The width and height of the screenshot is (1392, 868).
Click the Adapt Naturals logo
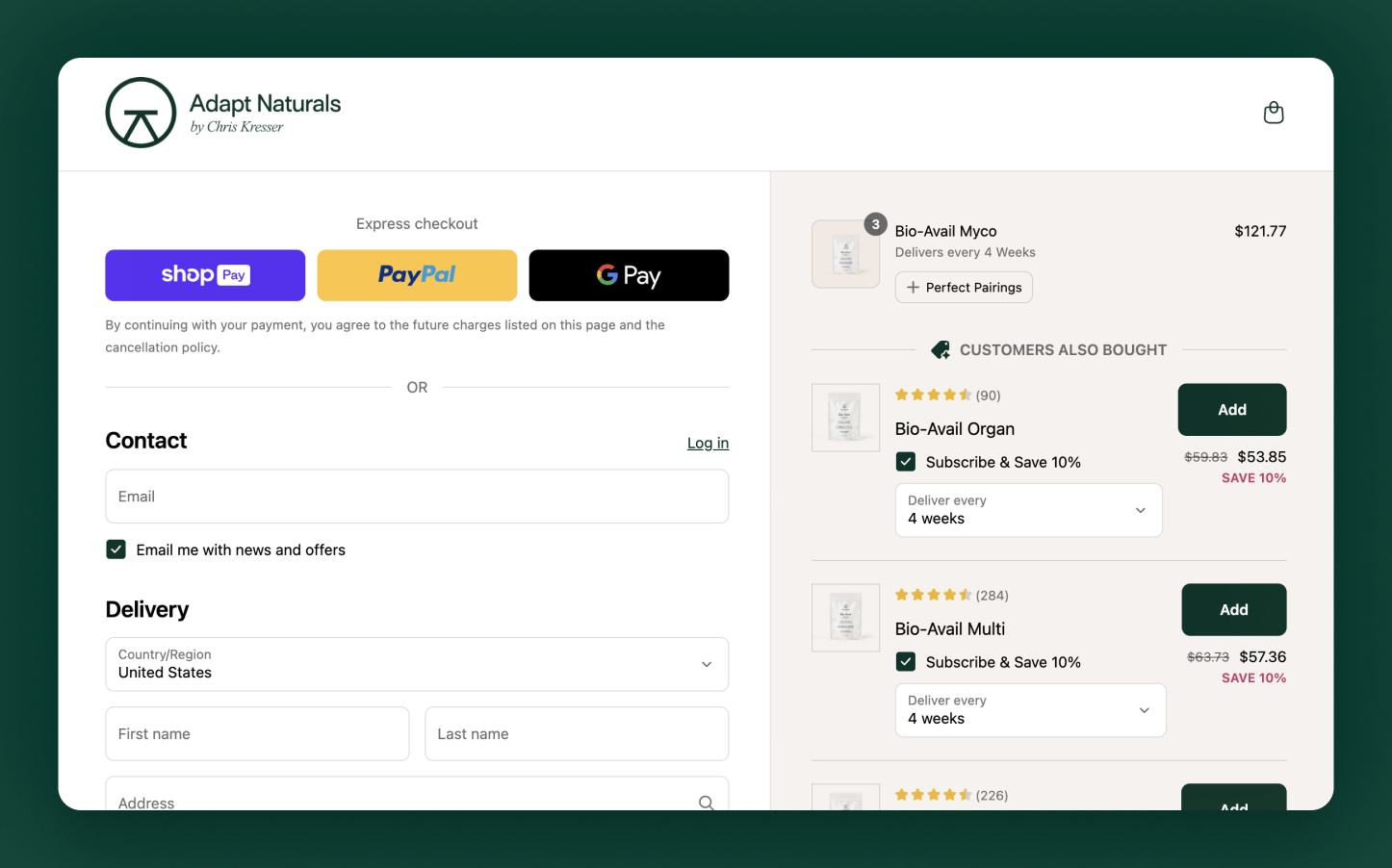coord(223,113)
